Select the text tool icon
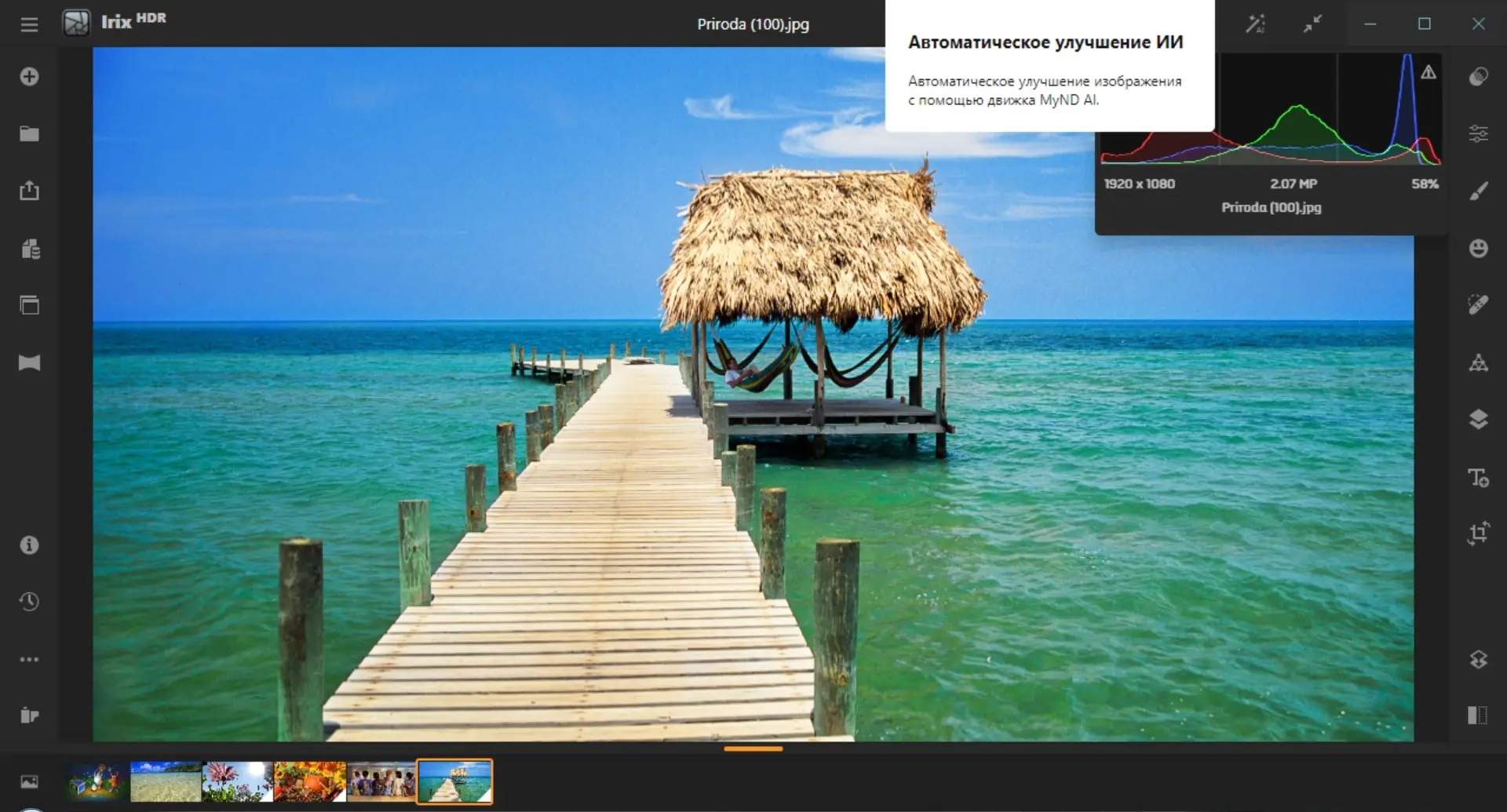 (1479, 477)
